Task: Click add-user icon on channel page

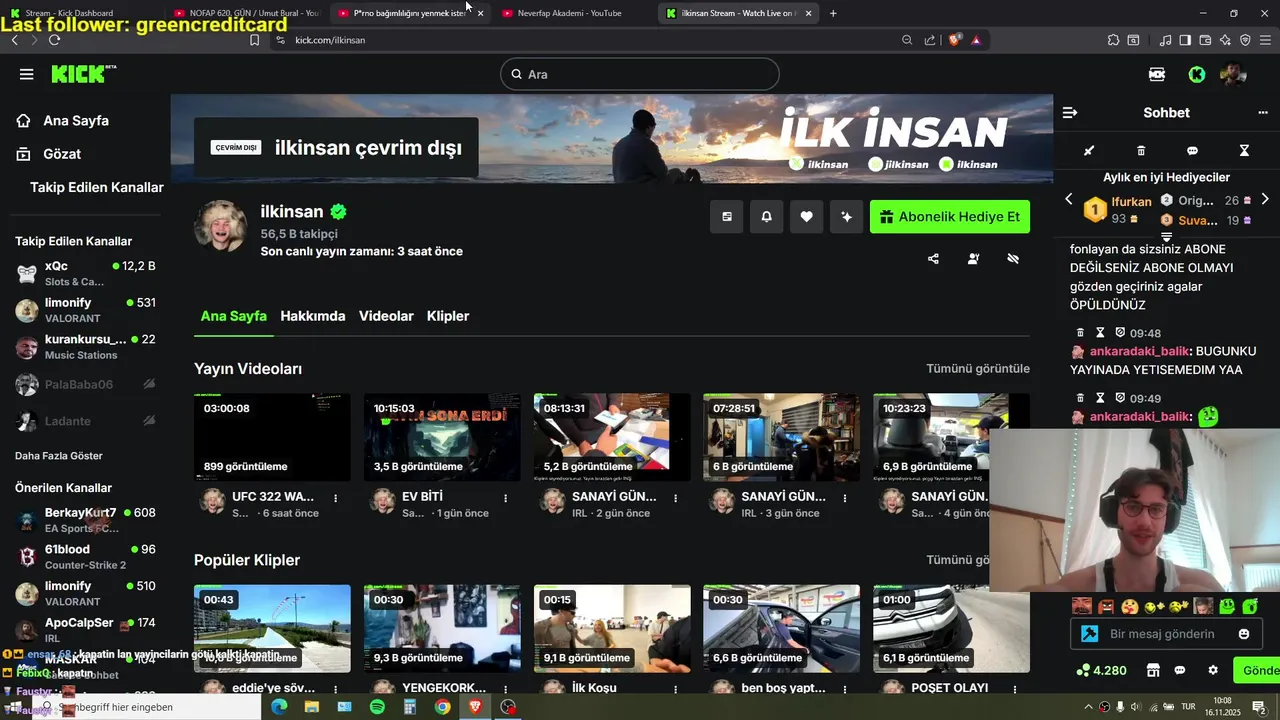Action: point(973,258)
